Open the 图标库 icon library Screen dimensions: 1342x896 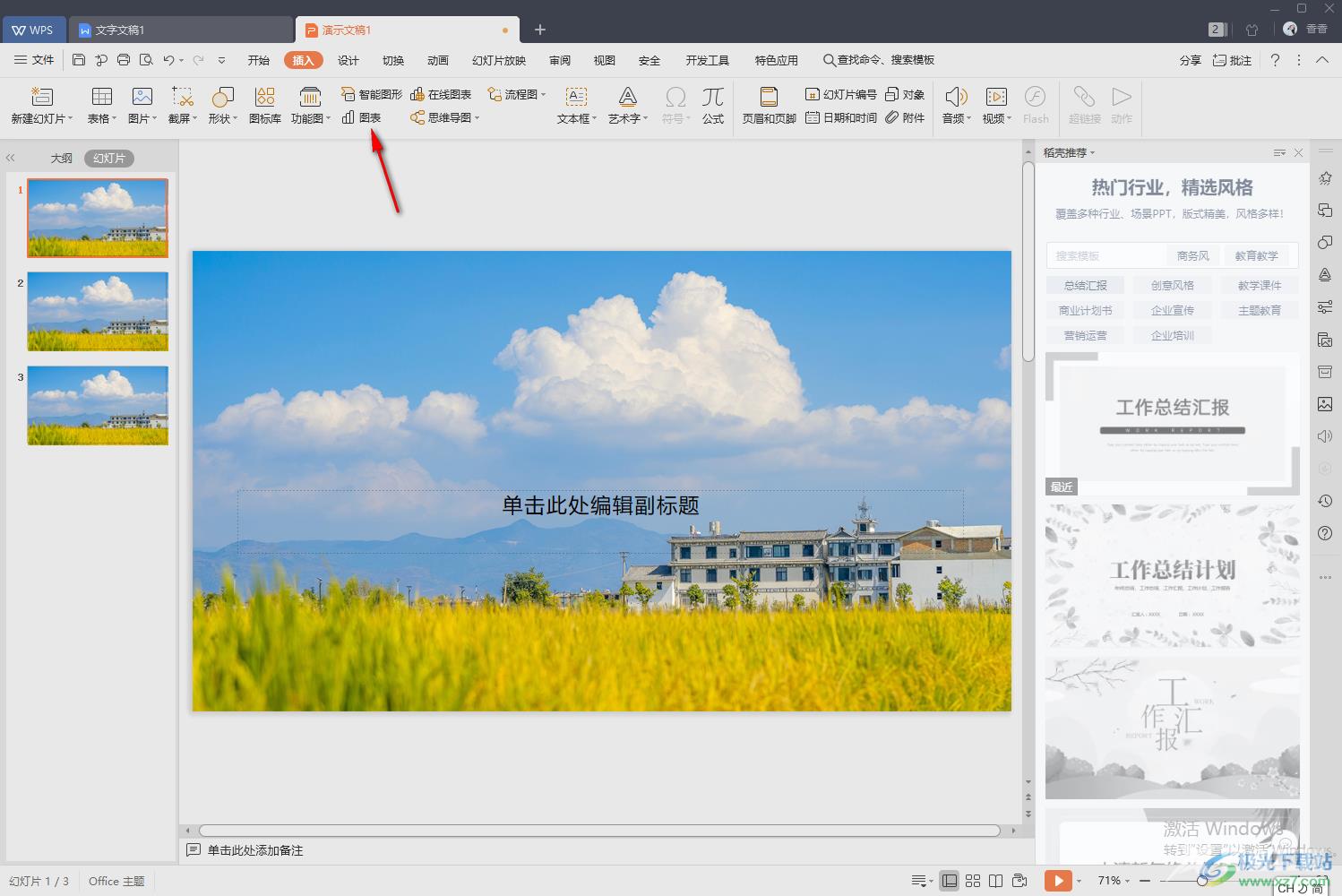(265, 105)
